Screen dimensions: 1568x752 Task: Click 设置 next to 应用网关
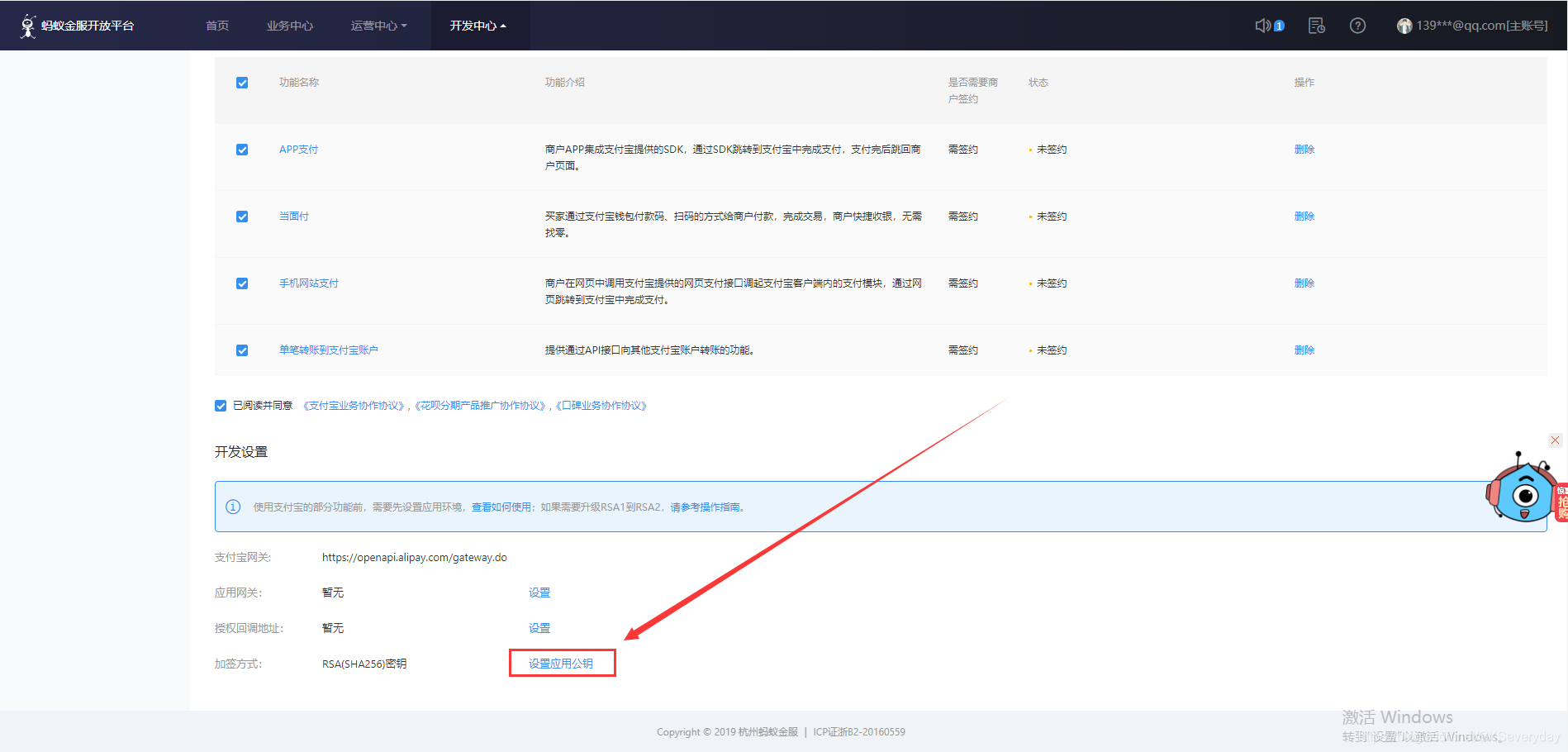(539, 593)
